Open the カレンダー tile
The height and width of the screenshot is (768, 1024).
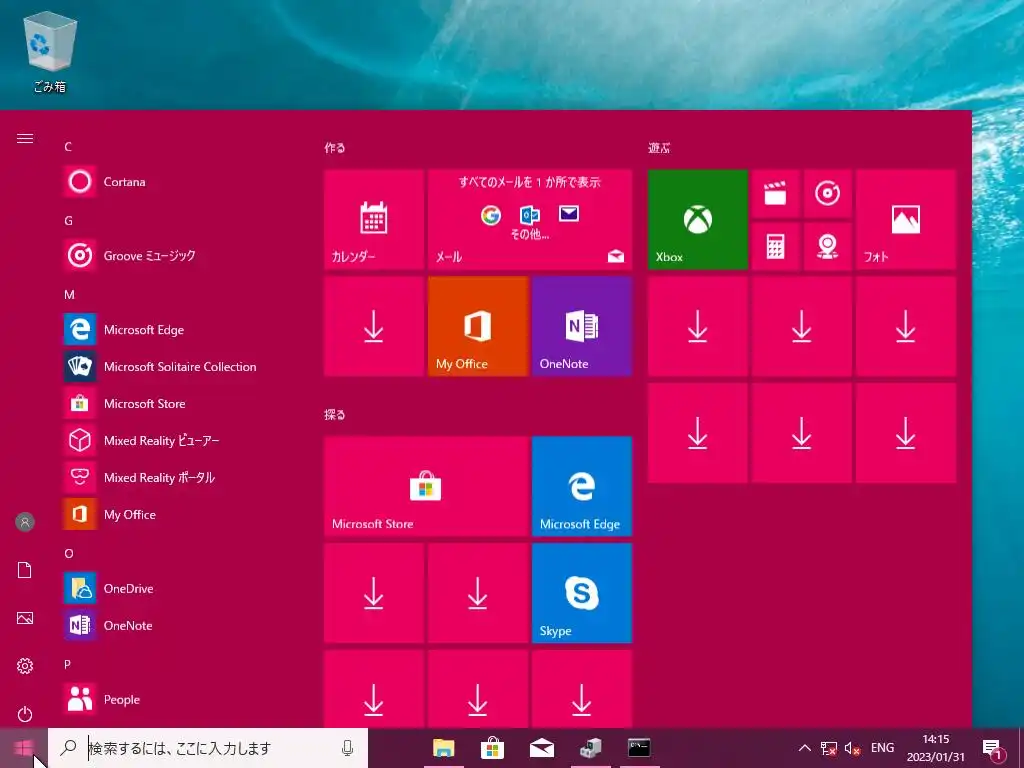pos(374,219)
